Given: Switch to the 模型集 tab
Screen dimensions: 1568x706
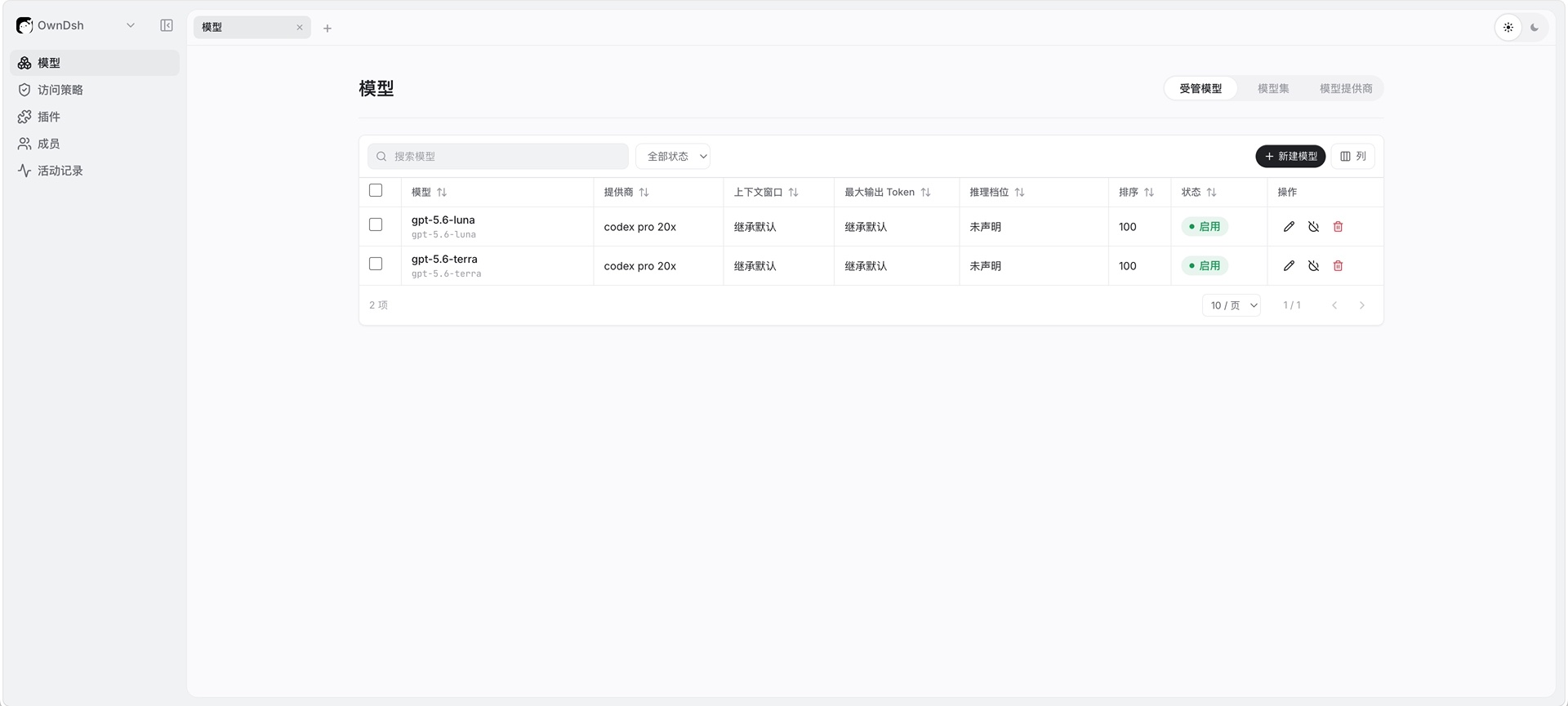Looking at the screenshot, I should tap(1273, 88).
